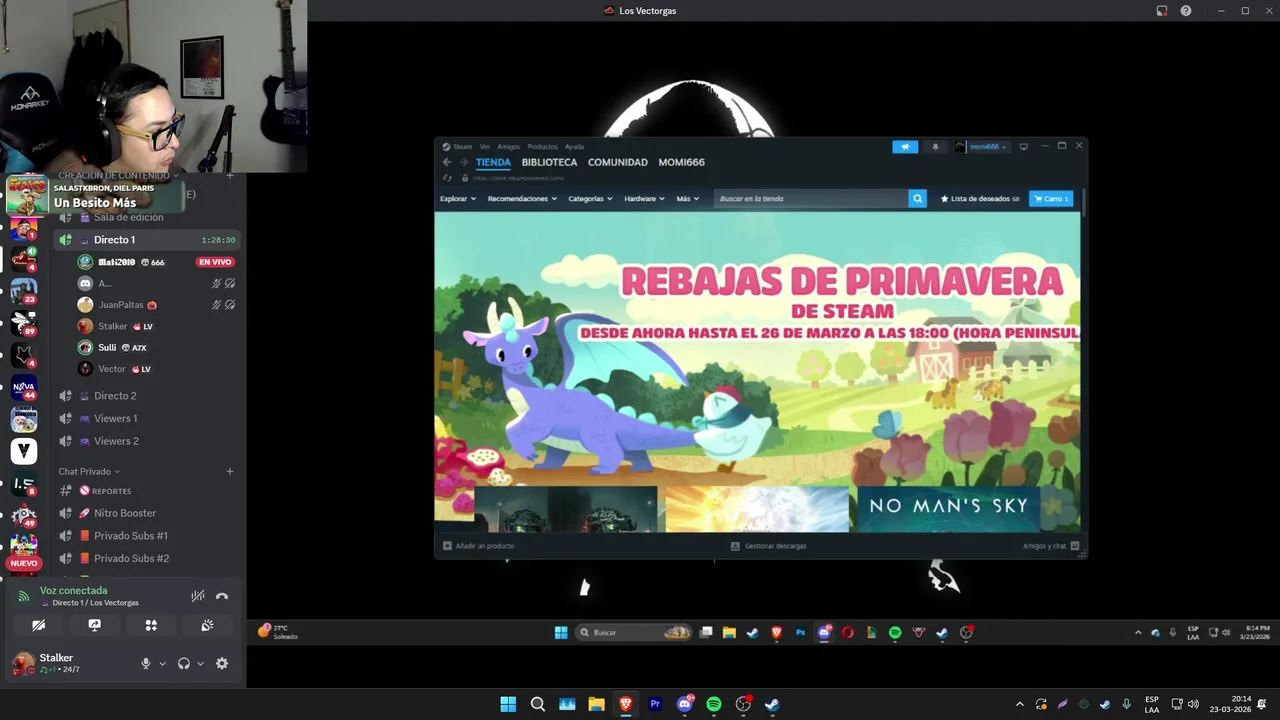Join the Directo 2 voice channel

point(147,396)
